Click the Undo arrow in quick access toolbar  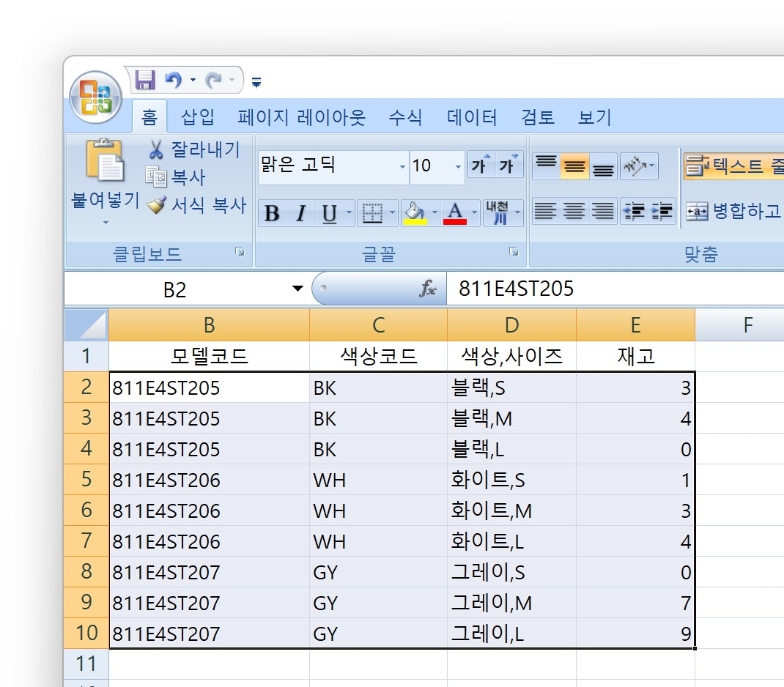tap(174, 80)
